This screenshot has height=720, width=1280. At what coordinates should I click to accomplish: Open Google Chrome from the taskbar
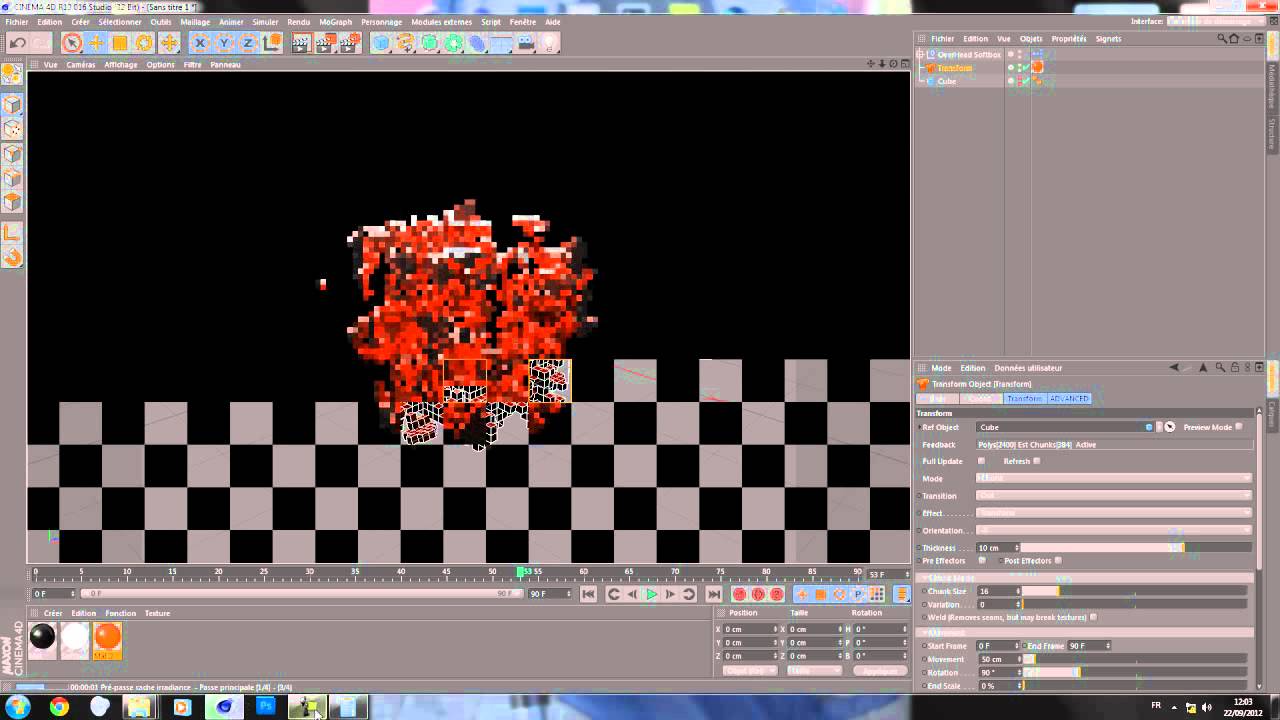pyautogui.click(x=59, y=707)
